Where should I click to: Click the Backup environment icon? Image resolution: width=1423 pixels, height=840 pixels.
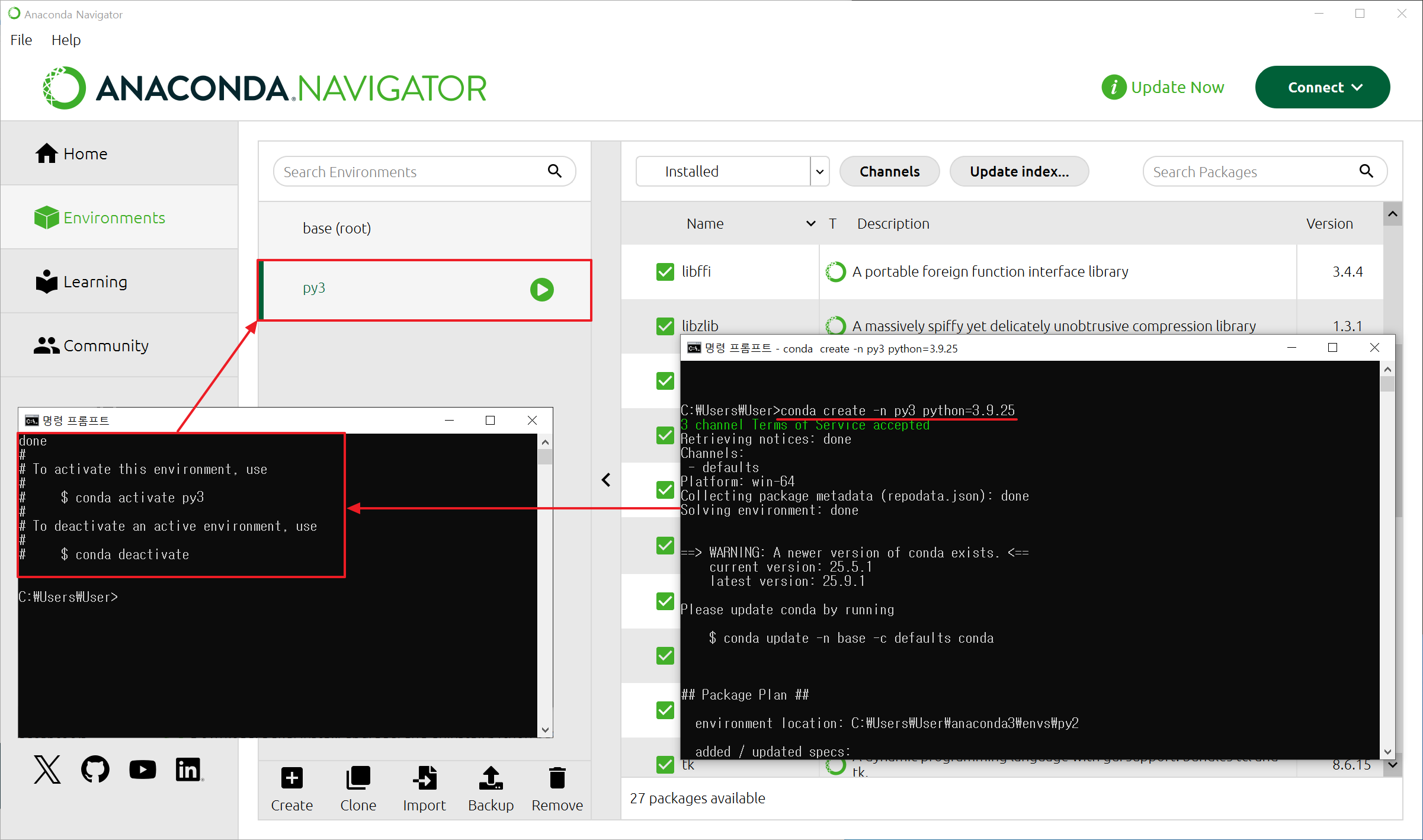(491, 778)
